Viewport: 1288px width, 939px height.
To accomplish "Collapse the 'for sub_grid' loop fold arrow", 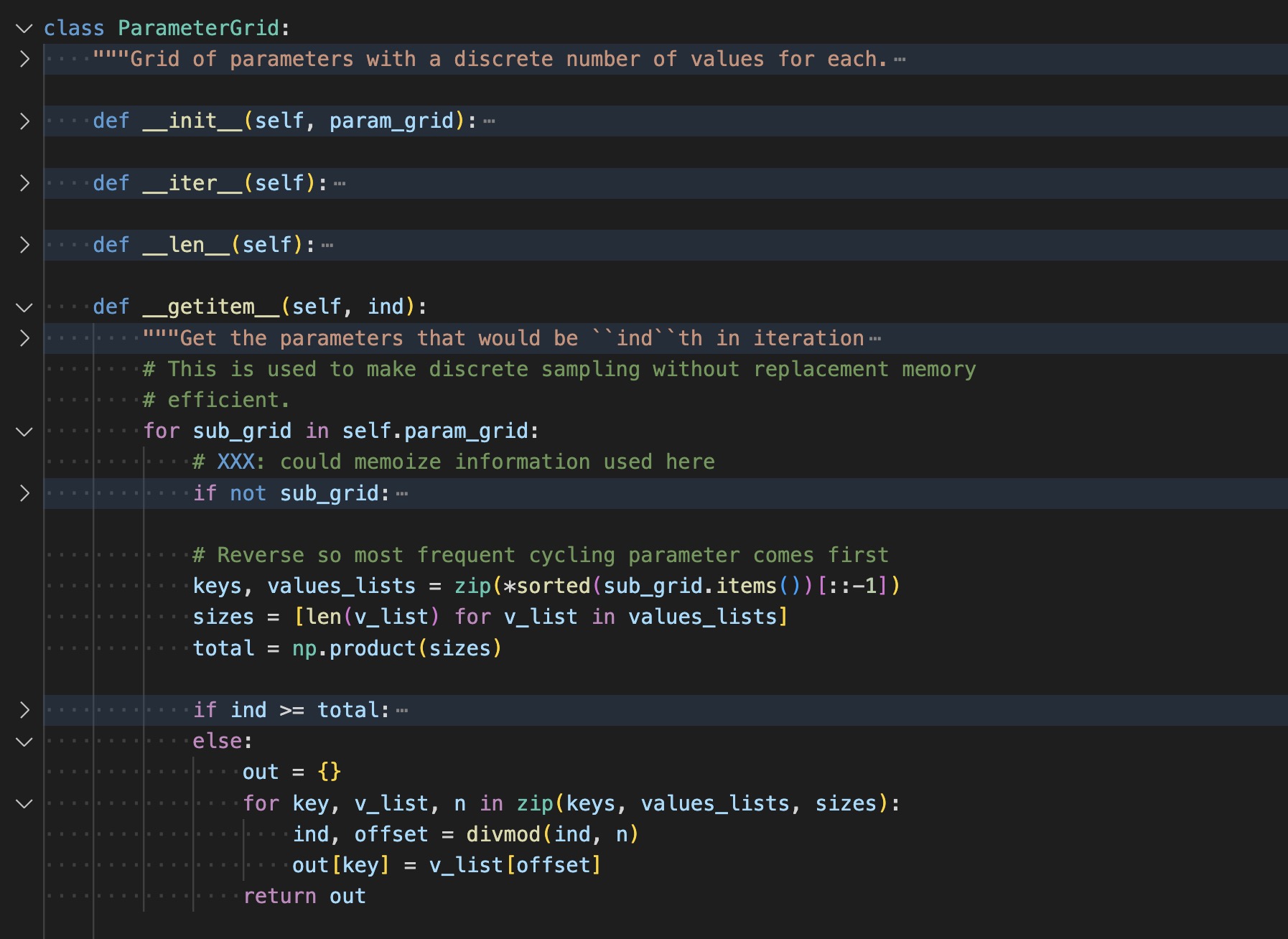I will click(x=24, y=431).
